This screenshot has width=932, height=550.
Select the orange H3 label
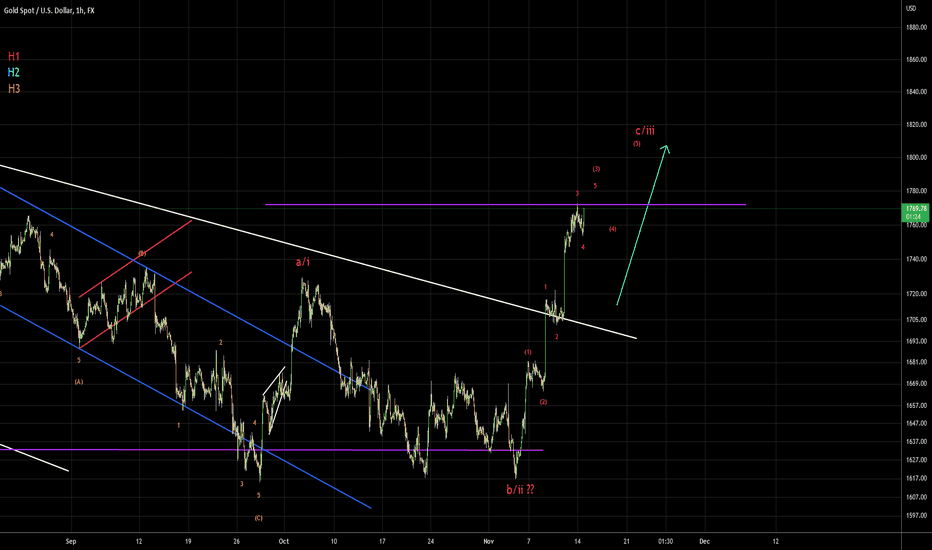click(14, 89)
